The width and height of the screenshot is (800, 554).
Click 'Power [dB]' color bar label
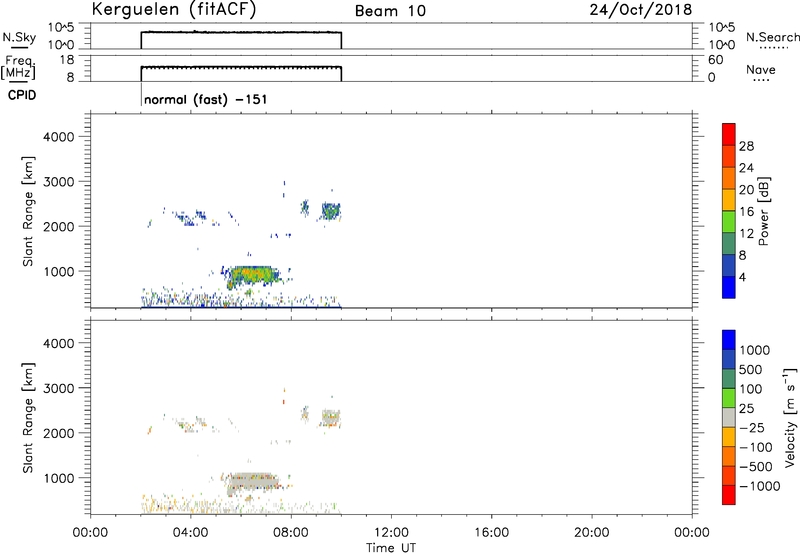click(x=764, y=211)
